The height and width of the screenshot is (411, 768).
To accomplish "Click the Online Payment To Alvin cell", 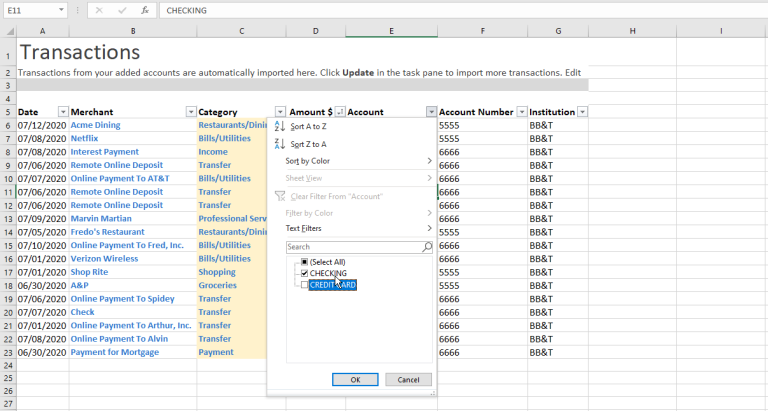I will point(119,339).
